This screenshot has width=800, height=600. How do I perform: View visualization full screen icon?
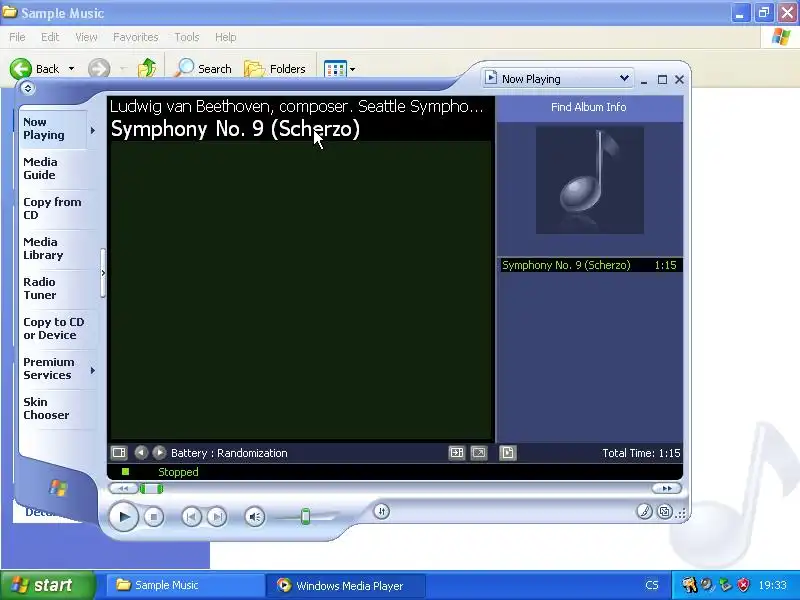479,453
